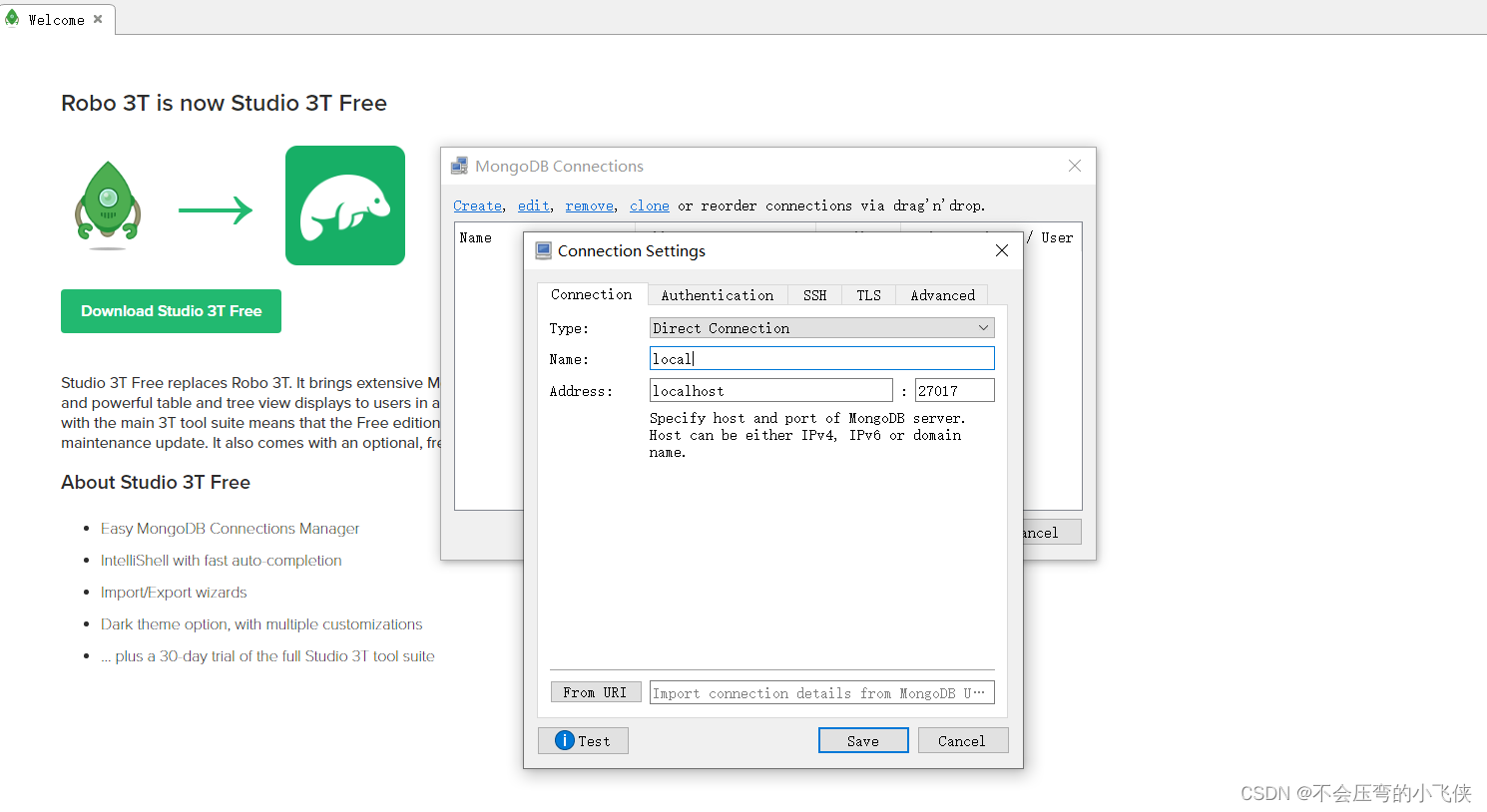Screen dimensions: 1487x812
Task: Click 'Robo 3T is now Studio 3T Free' heading
Action: (224, 103)
